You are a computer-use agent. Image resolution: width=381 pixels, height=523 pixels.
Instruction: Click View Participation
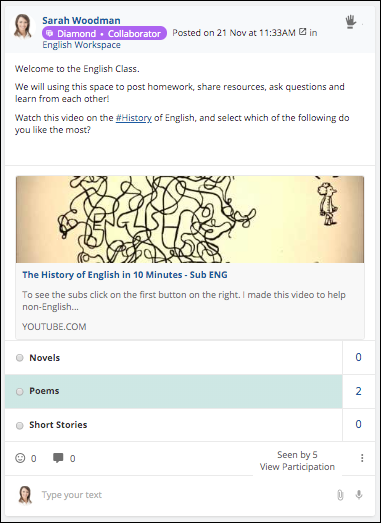(x=297, y=467)
